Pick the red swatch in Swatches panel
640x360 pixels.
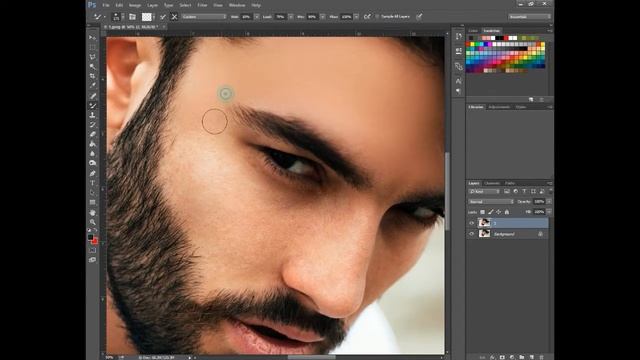pyautogui.click(x=469, y=44)
